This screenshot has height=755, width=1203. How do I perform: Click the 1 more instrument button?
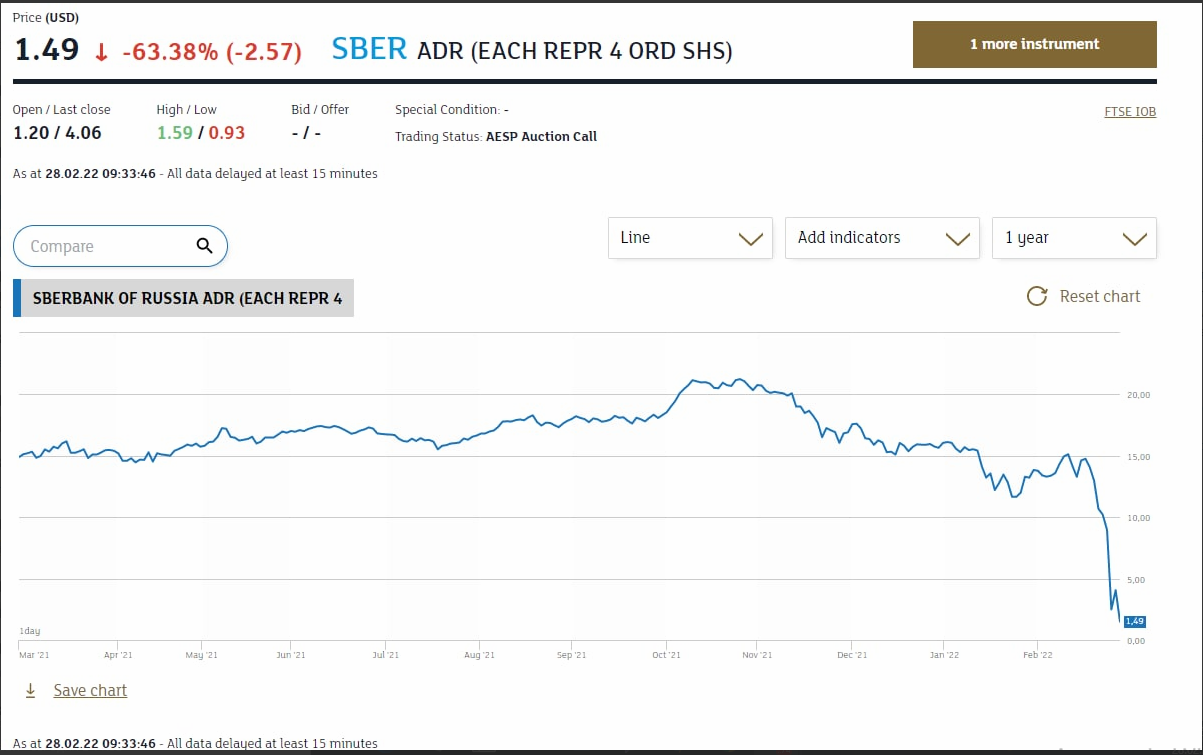pos(1034,44)
